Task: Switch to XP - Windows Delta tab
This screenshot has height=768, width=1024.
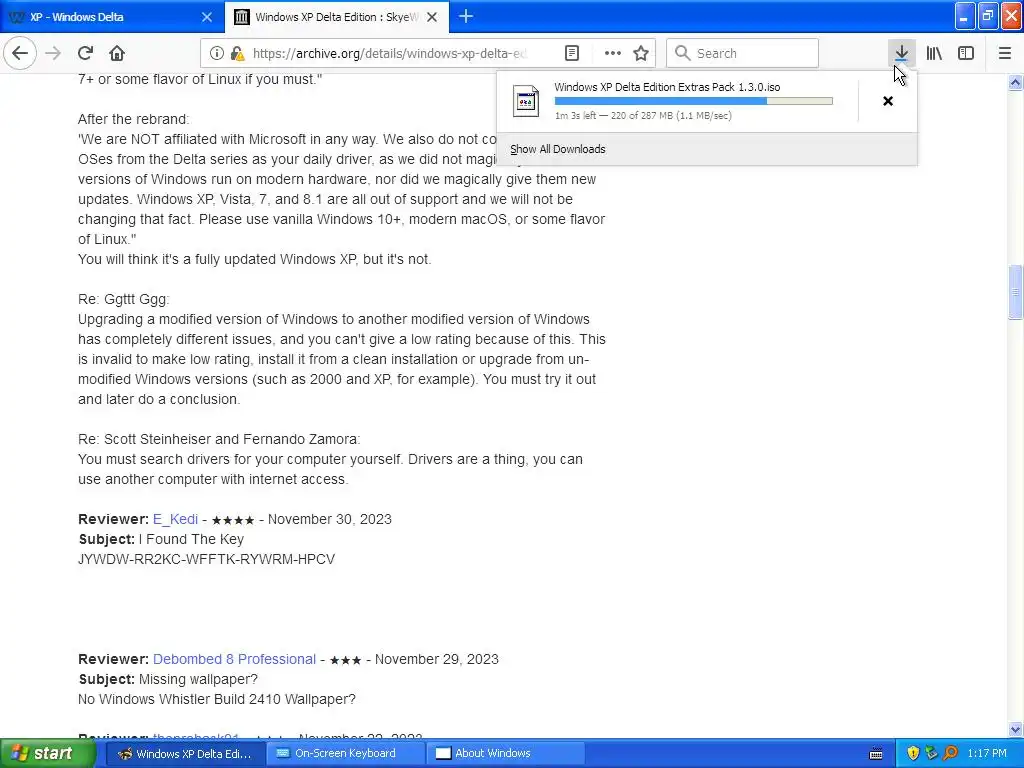Action: (112, 17)
